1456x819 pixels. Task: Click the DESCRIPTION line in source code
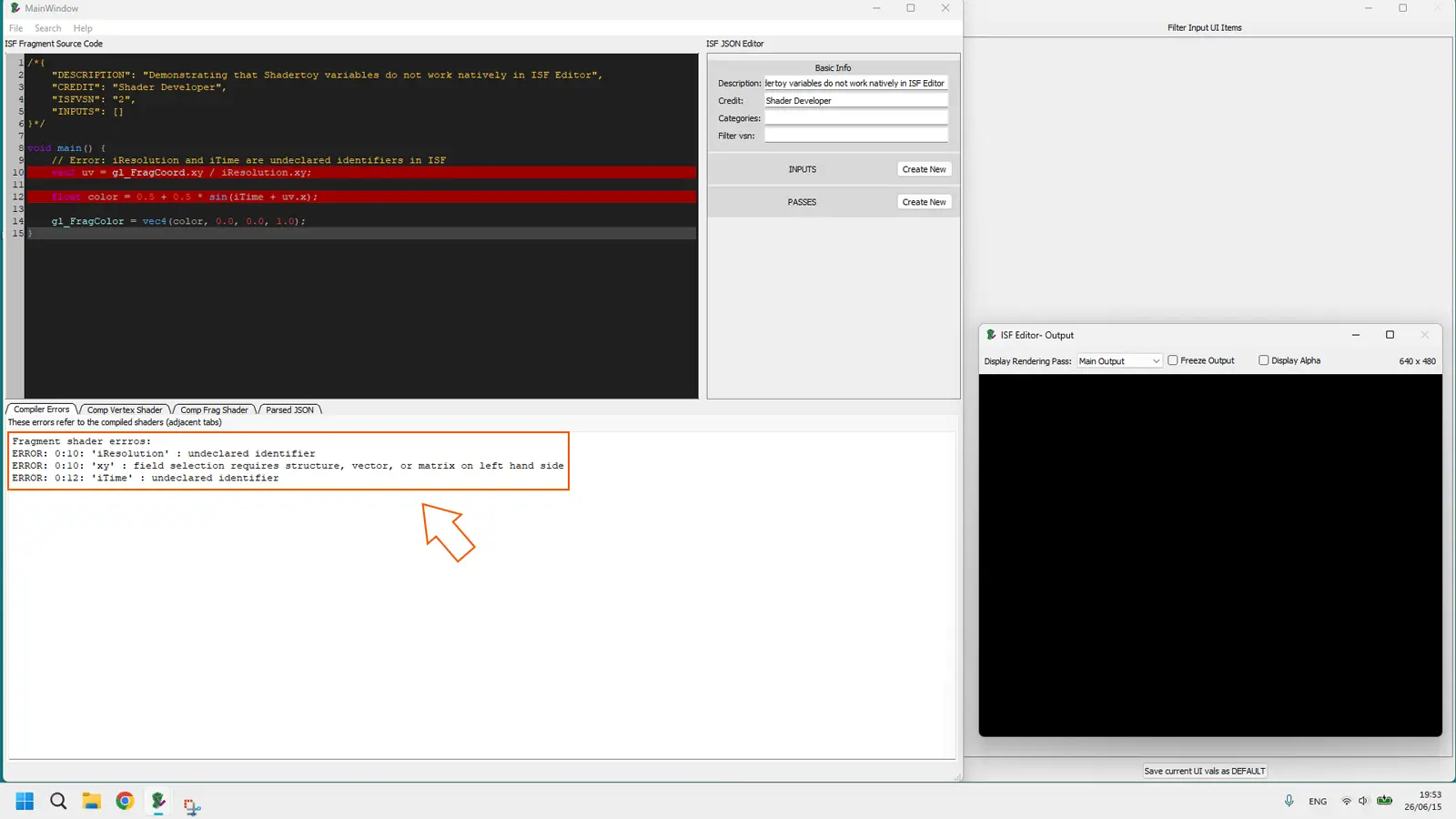click(328, 75)
